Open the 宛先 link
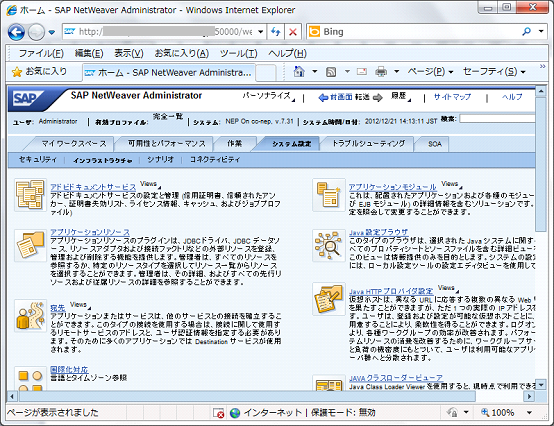The height and width of the screenshot is (426, 554). [58, 308]
